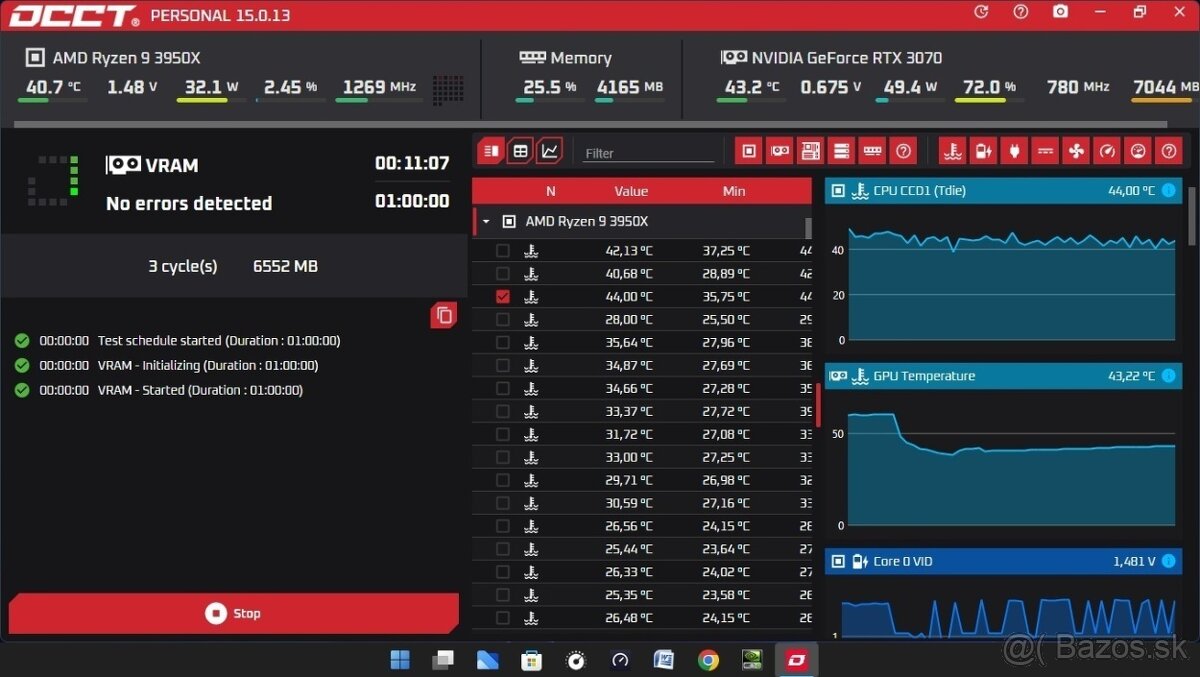Select the voltage filter icon
The width and height of the screenshot is (1200, 677).
pyautogui.click(x=1045, y=150)
